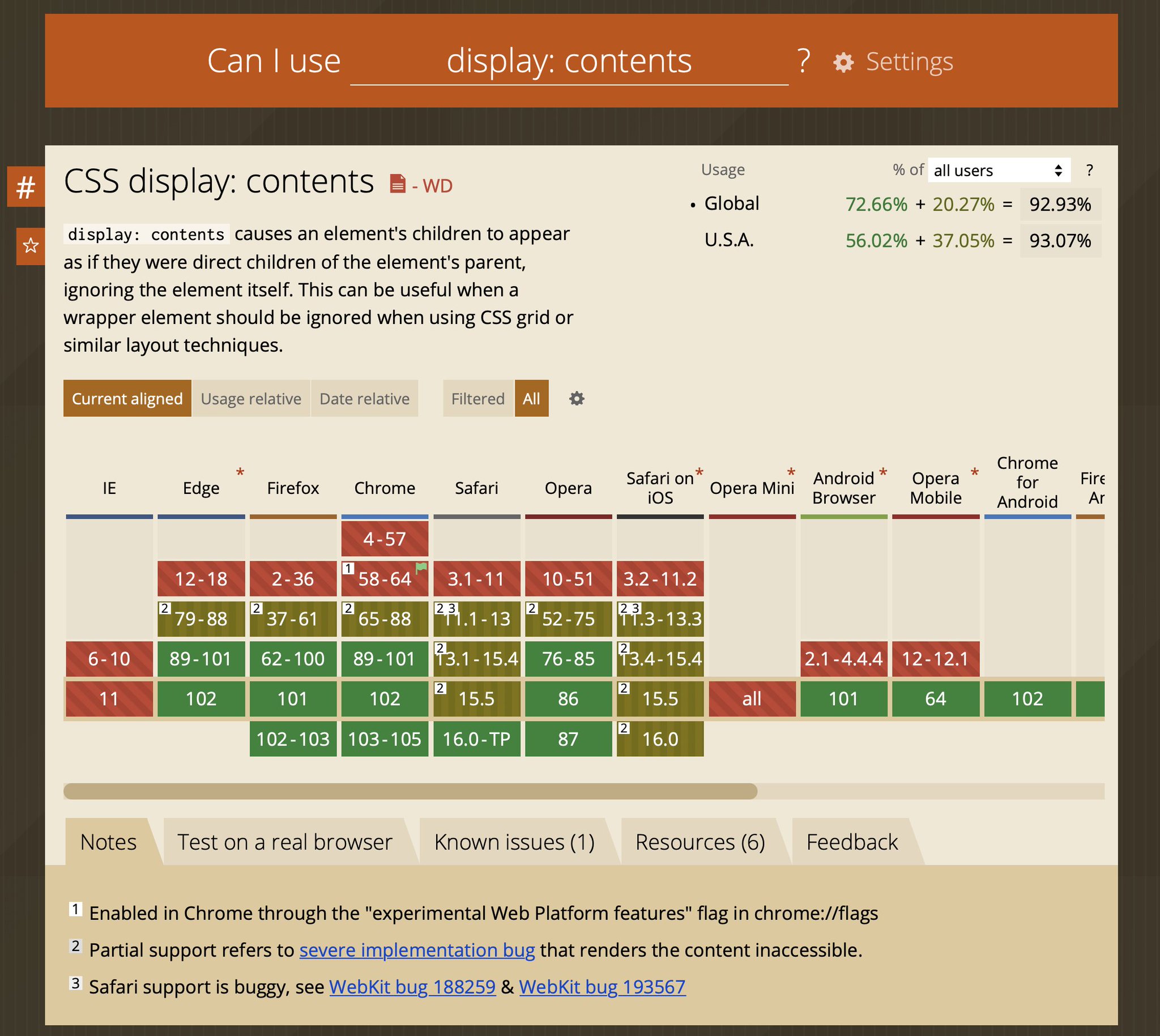Select the Current aligned view
The height and width of the screenshot is (1036, 1160).
(x=126, y=399)
